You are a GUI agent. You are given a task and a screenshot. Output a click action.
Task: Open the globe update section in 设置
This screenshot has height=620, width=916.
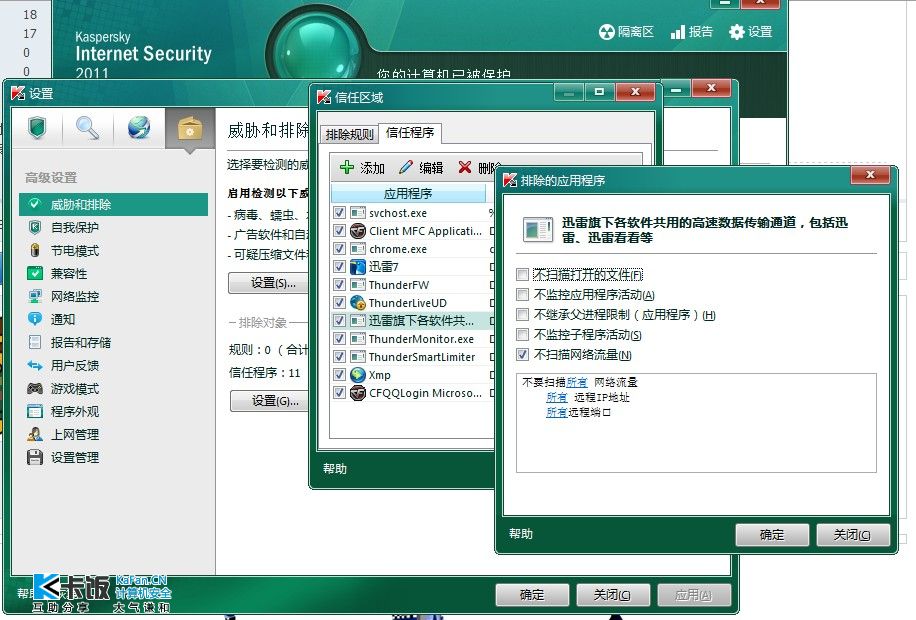139,127
